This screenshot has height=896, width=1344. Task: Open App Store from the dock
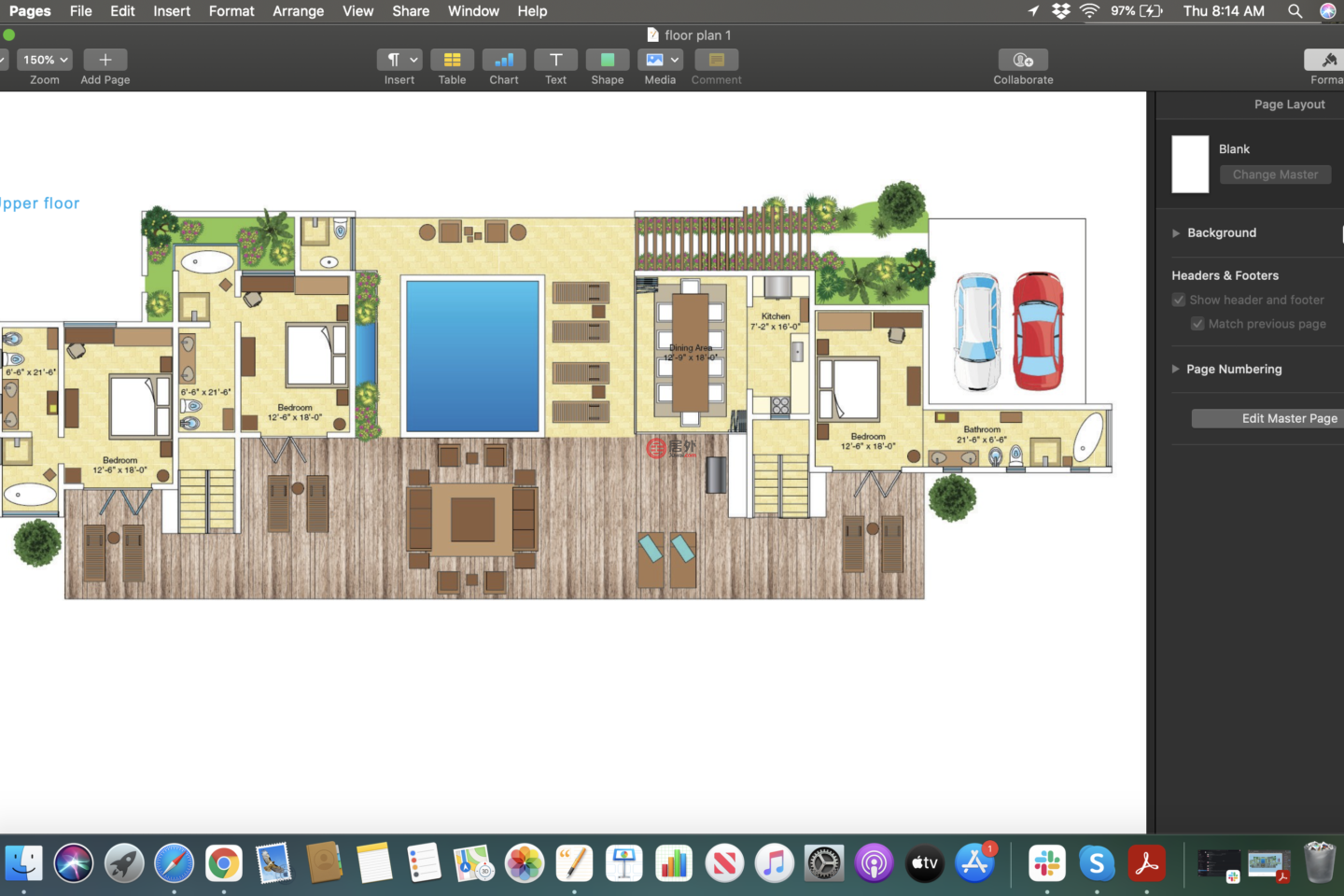click(x=974, y=863)
